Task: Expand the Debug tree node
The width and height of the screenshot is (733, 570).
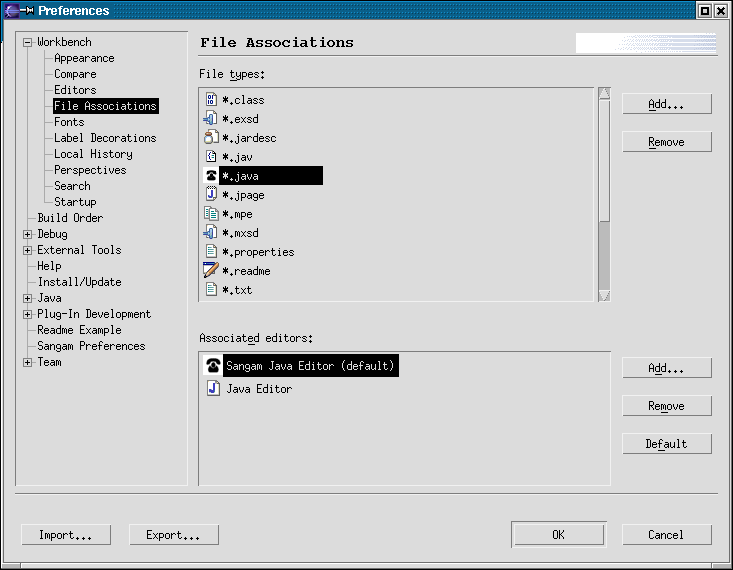Action: tap(27, 234)
